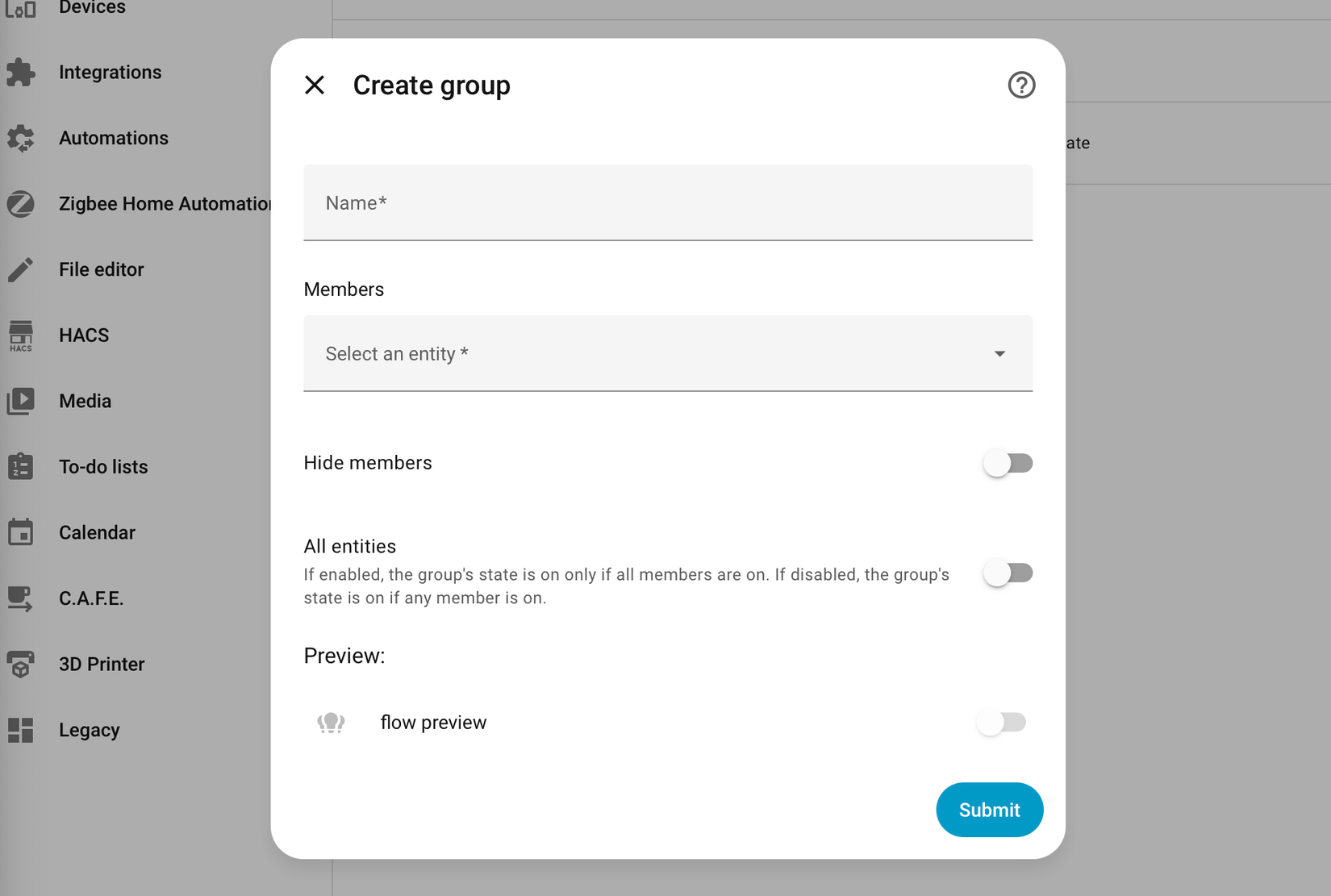Select the Media sidebar icon
Viewport: 1331px width, 896px height.
(x=22, y=401)
